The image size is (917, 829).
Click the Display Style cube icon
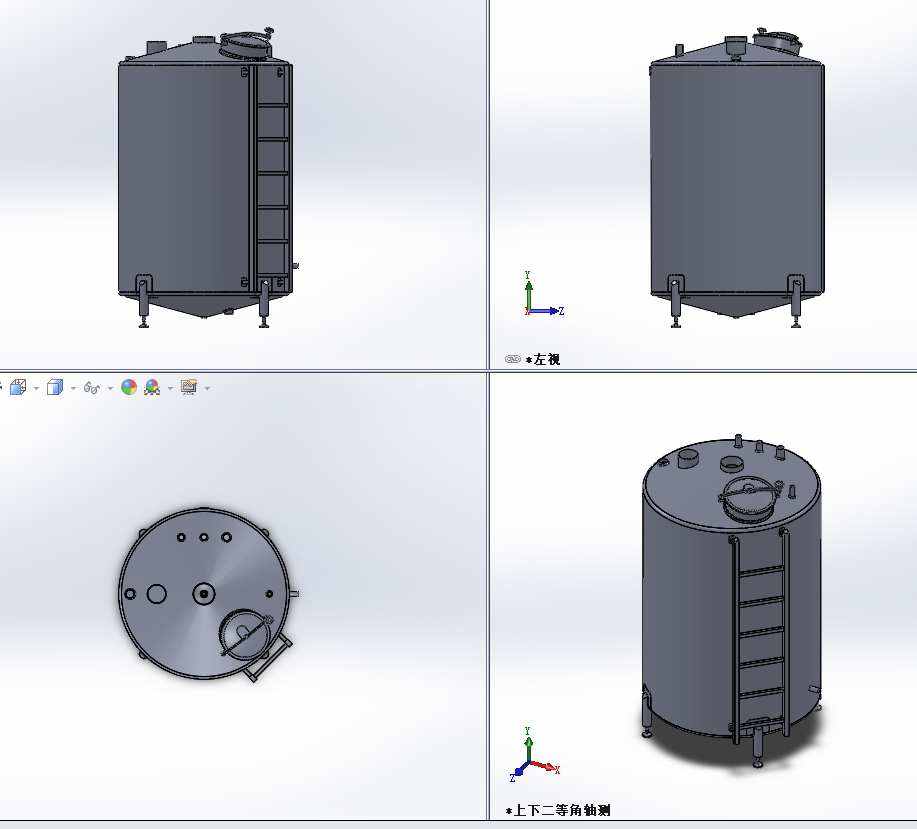tap(55, 387)
